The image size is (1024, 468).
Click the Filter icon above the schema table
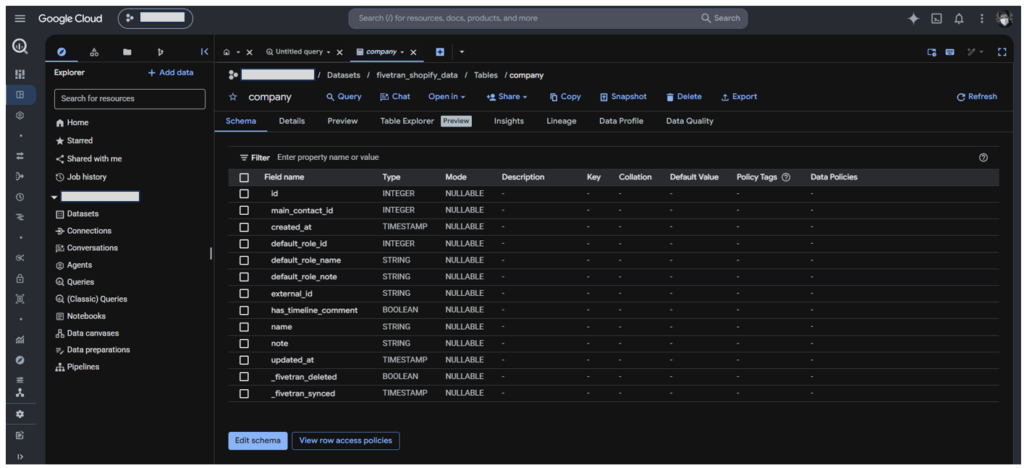[x=244, y=157]
